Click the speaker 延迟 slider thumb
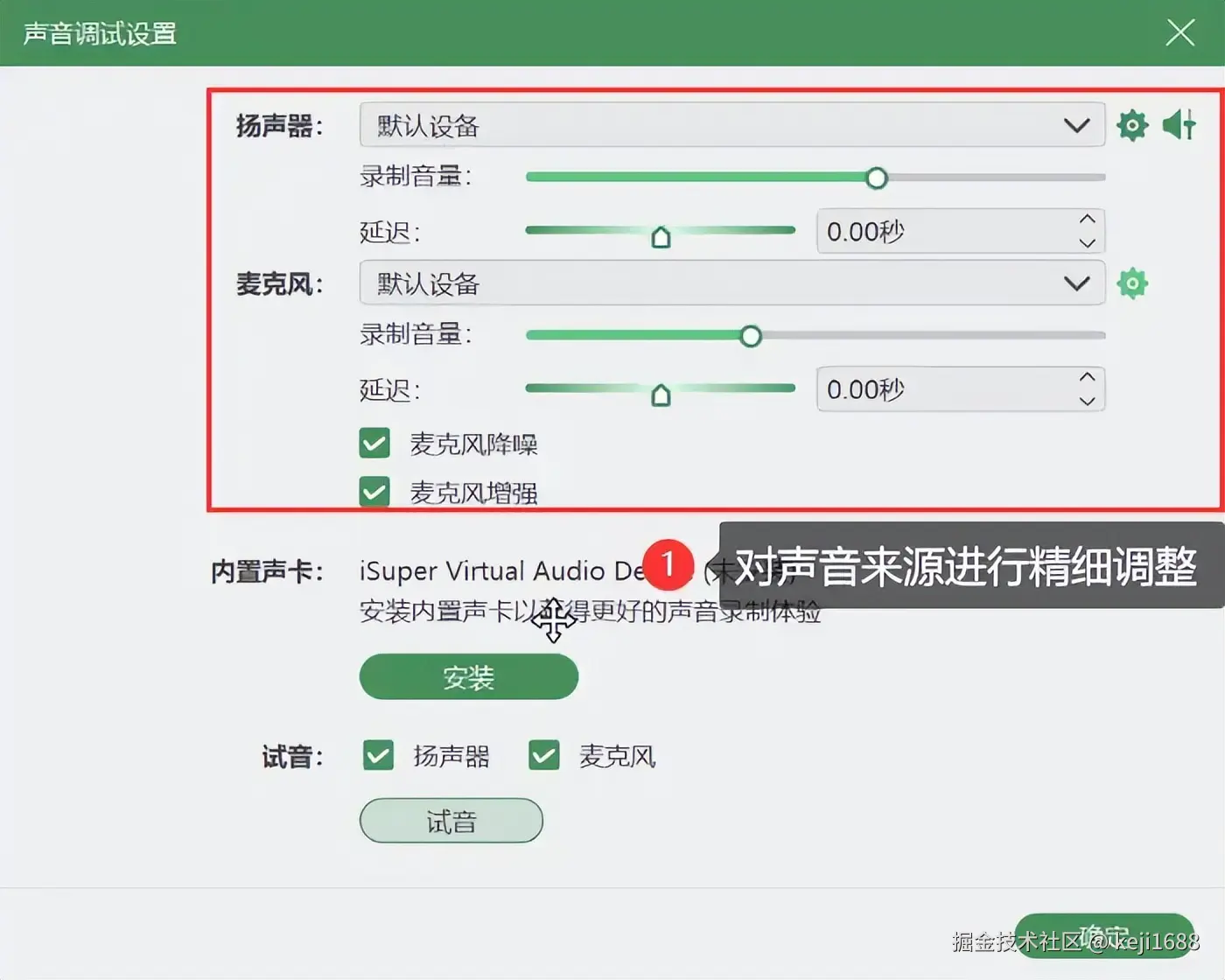 tap(661, 237)
